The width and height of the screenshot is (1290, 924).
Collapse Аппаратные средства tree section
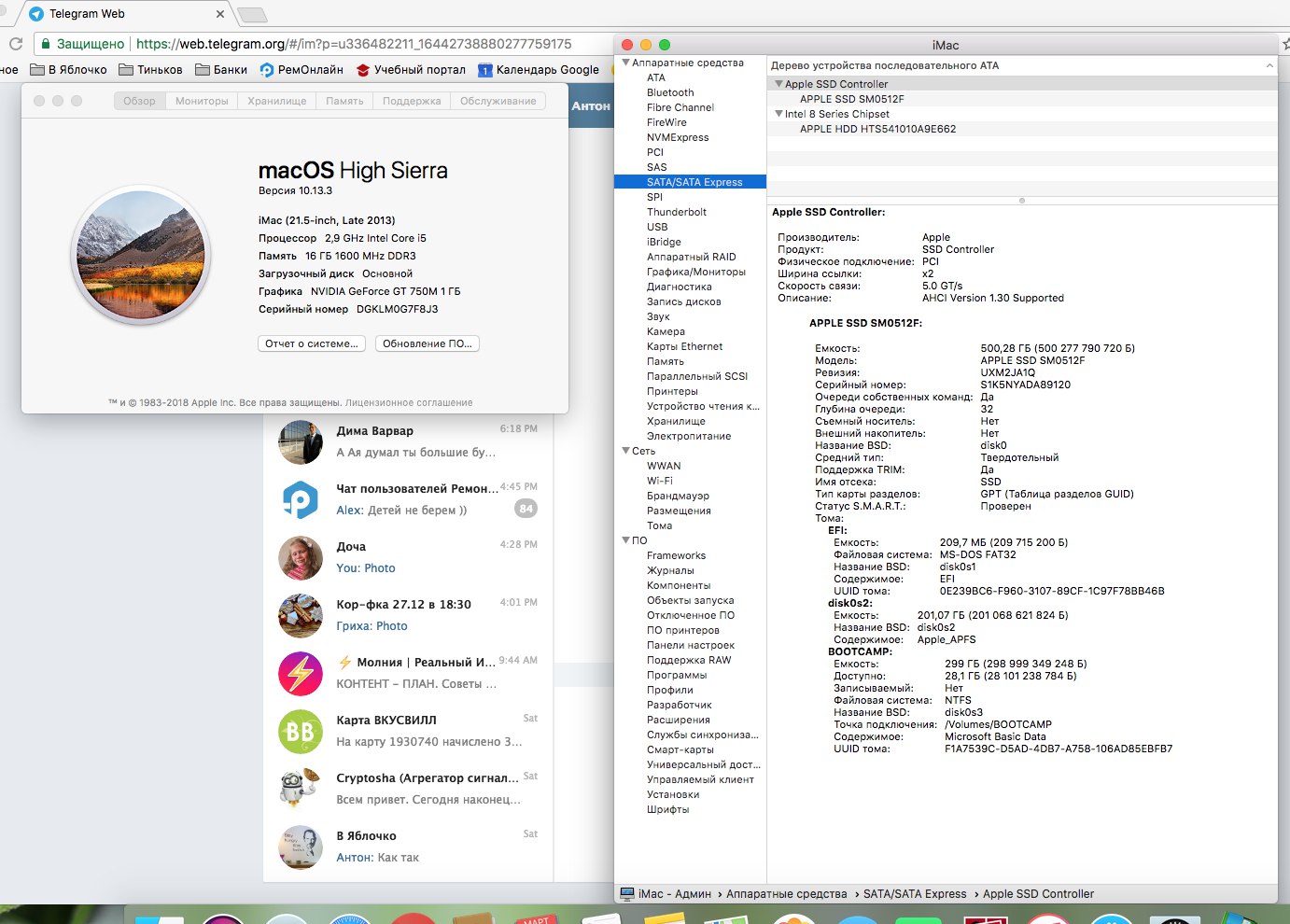tap(626, 63)
